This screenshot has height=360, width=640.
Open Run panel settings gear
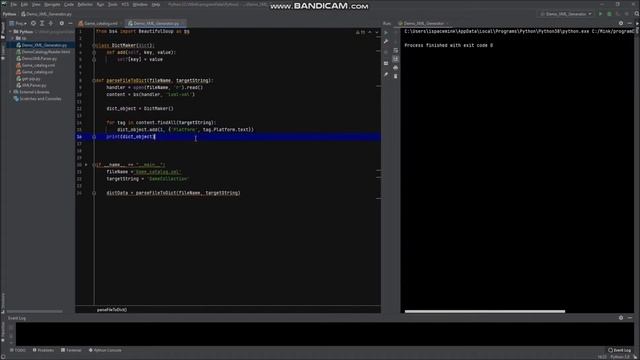[x=621, y=23]
